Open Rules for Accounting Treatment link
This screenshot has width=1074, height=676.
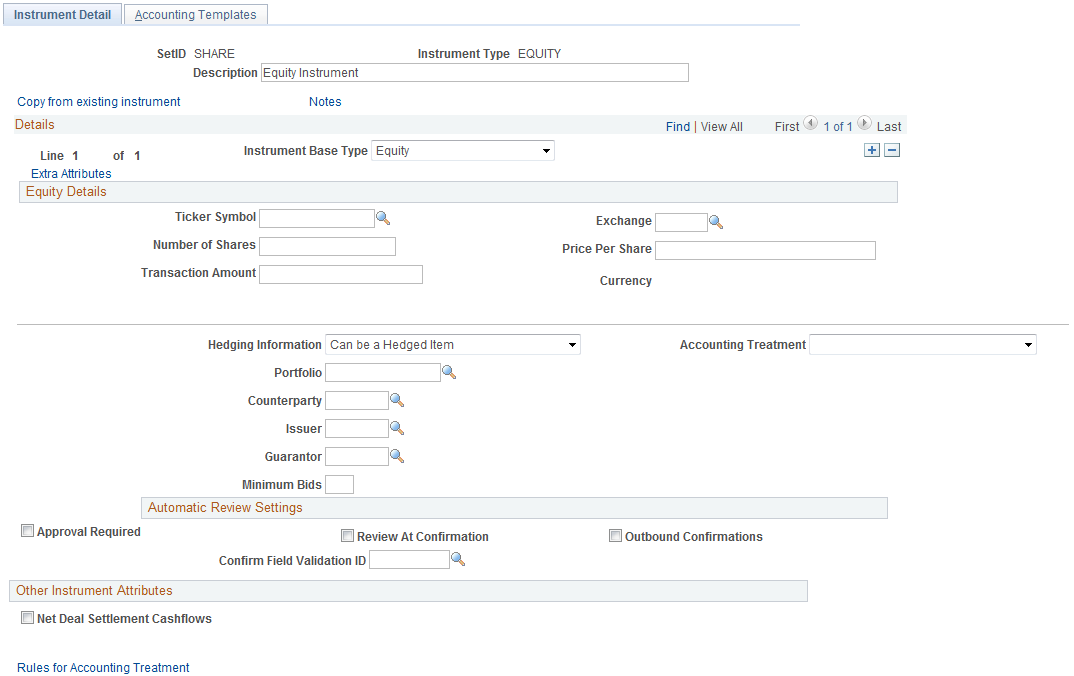click(103, 667)
